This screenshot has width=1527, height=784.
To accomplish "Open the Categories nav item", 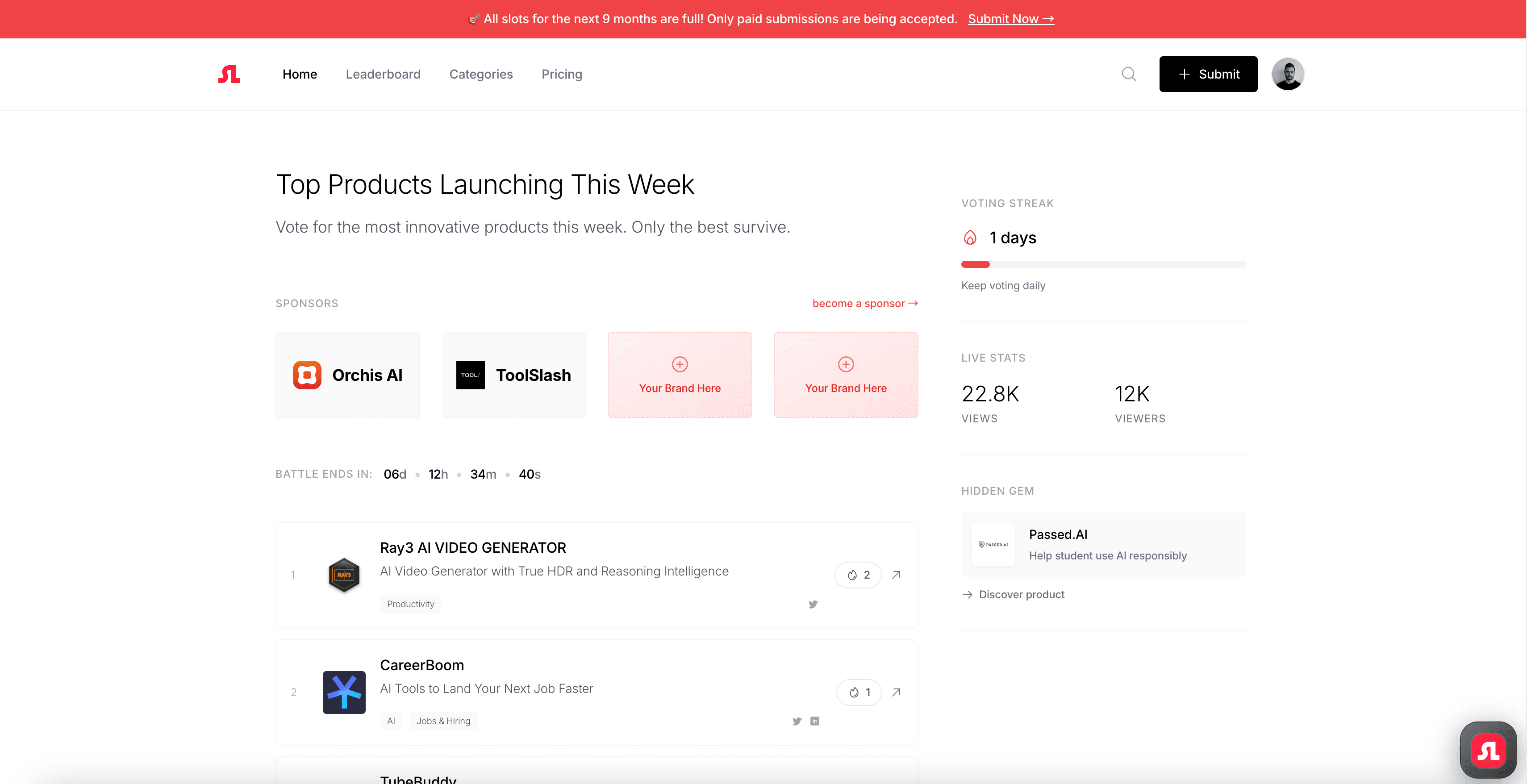I will [481, 74].
